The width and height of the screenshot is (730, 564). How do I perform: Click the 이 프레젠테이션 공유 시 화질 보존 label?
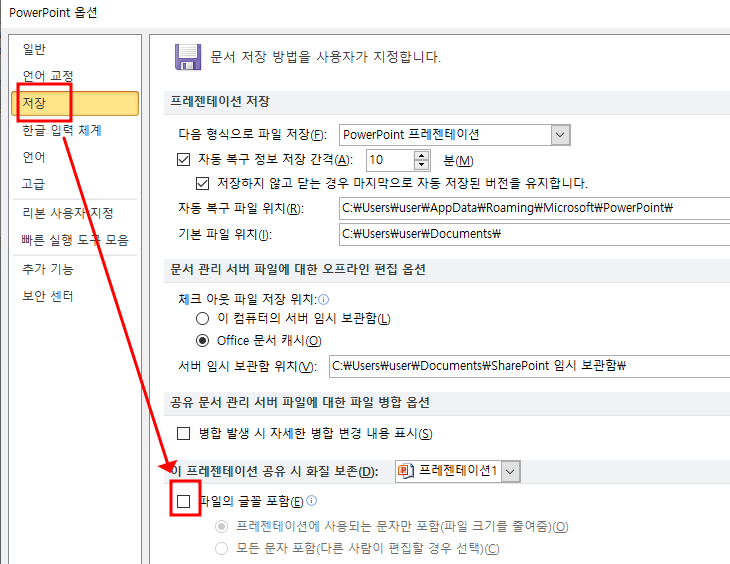(x=274, y=471)
